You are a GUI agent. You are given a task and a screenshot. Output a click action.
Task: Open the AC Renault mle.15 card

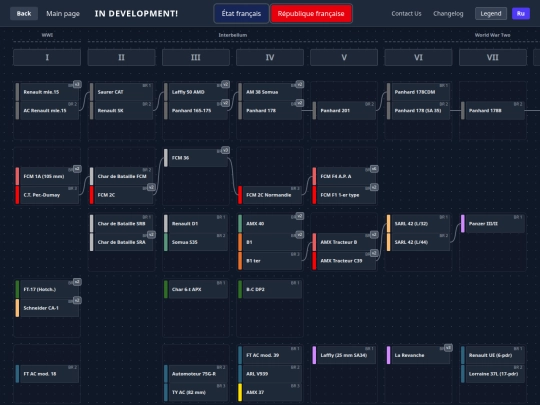(x=47, y=111)
